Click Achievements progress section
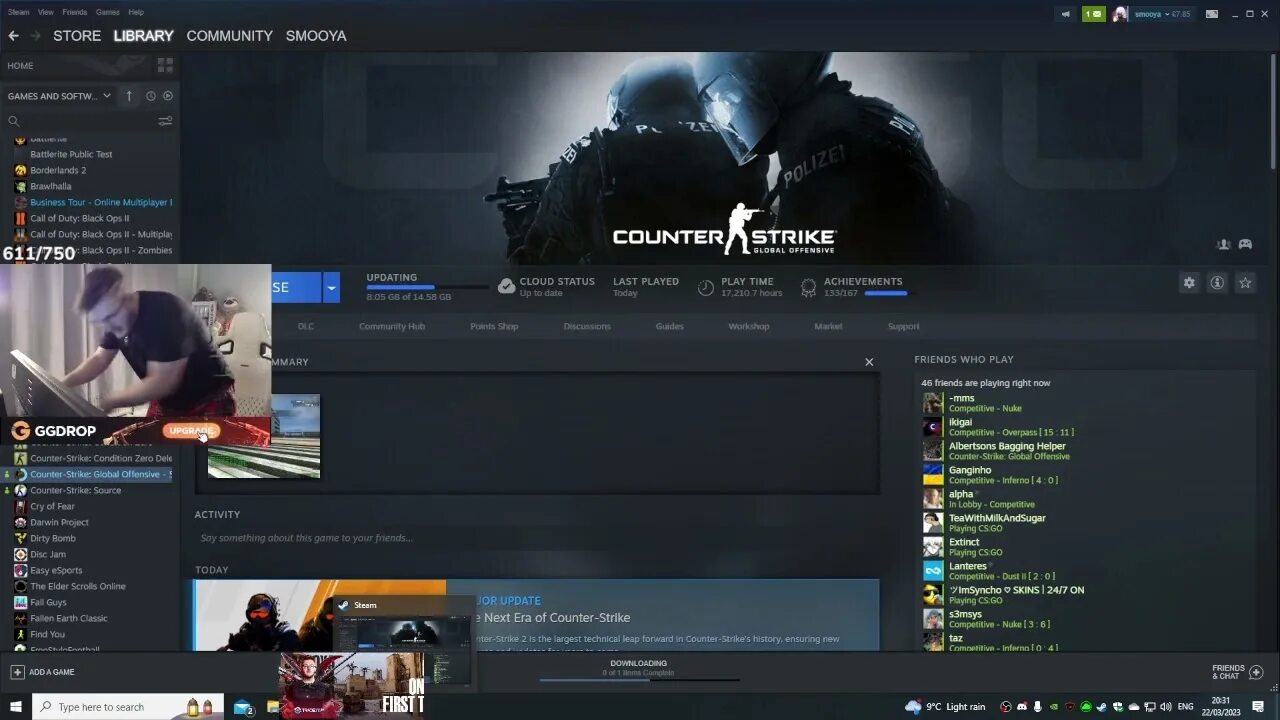 click(x=854, y=287)
